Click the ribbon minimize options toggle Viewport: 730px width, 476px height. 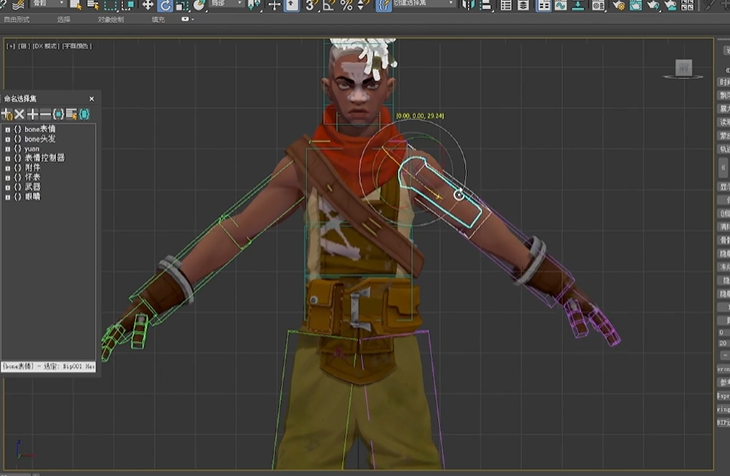(x=187, y=19)
